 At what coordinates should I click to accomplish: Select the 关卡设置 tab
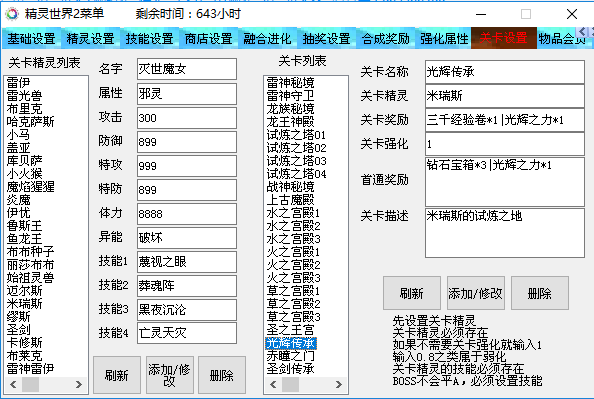(504, 38)
